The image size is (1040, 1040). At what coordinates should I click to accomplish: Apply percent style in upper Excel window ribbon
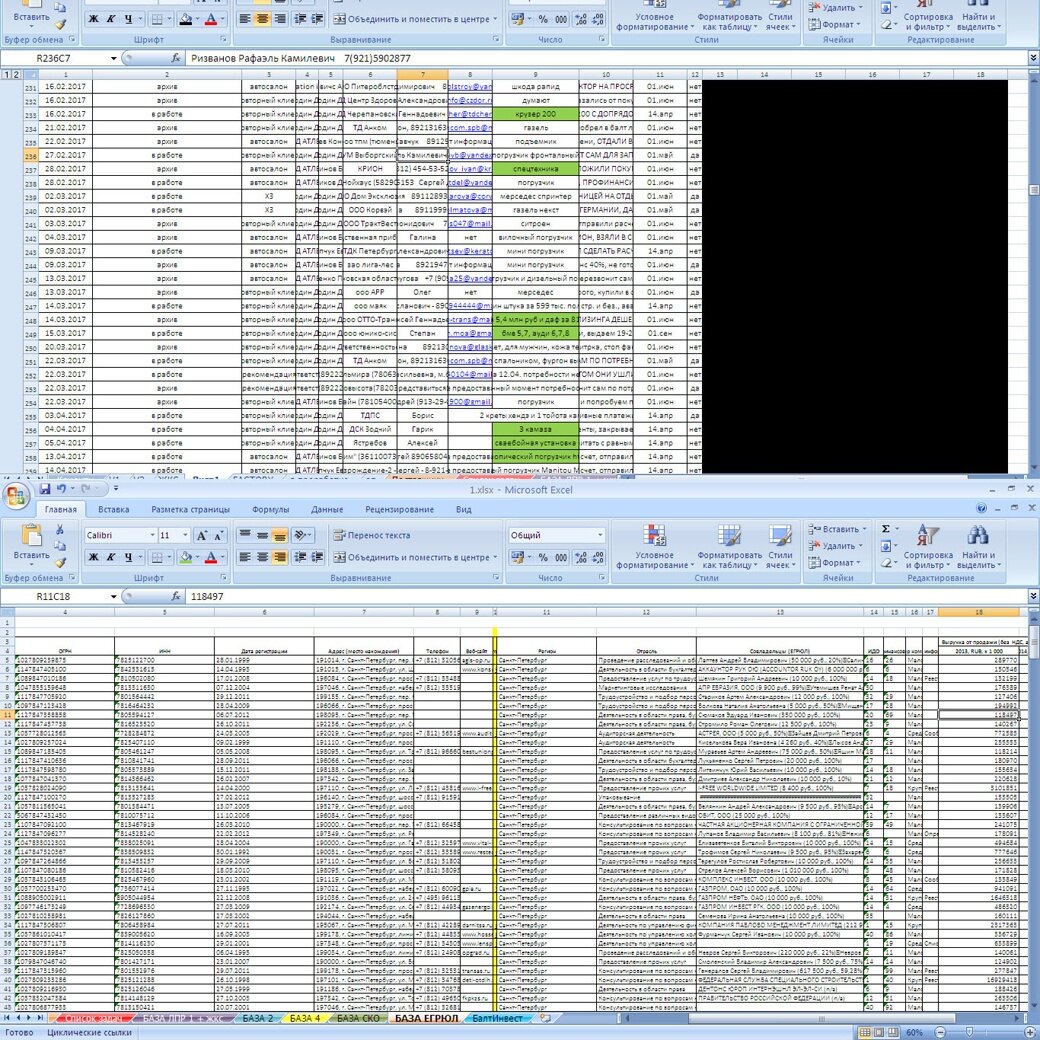[543, 19]
